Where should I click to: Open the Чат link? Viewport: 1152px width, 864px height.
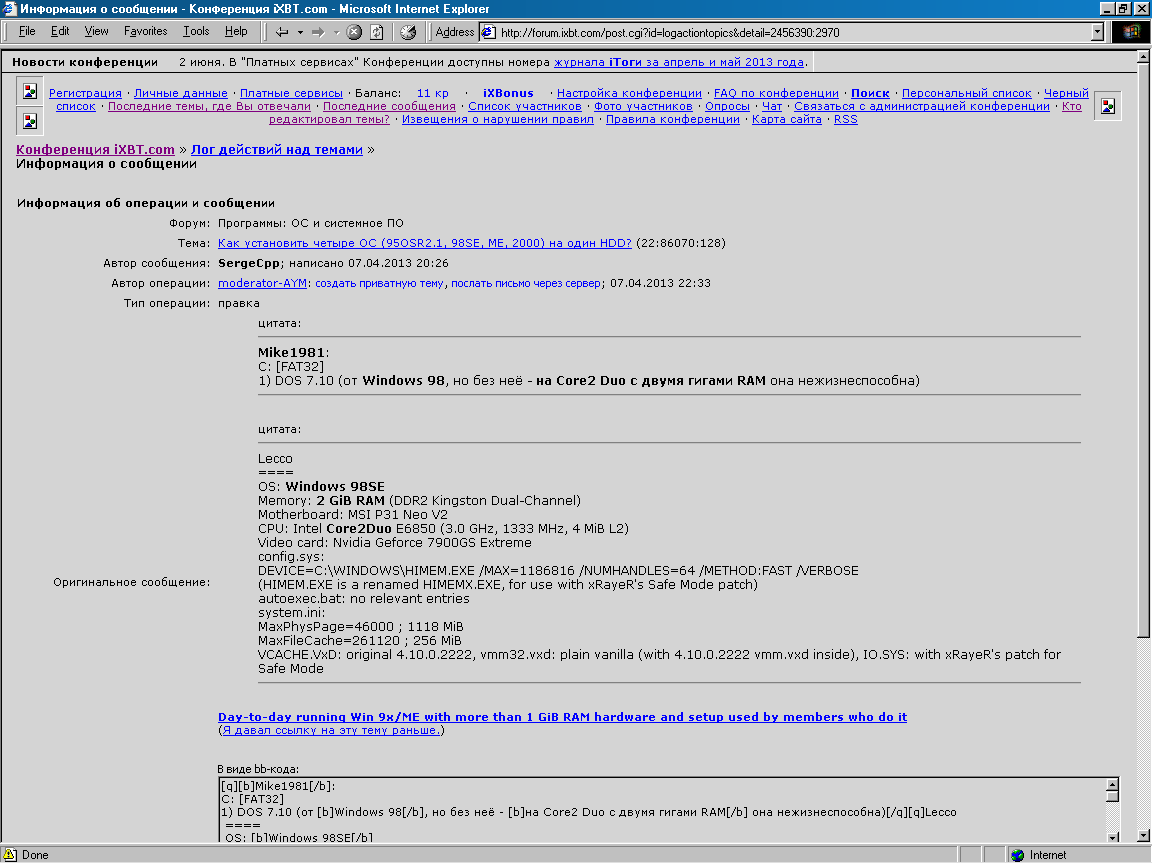point(772,107)
